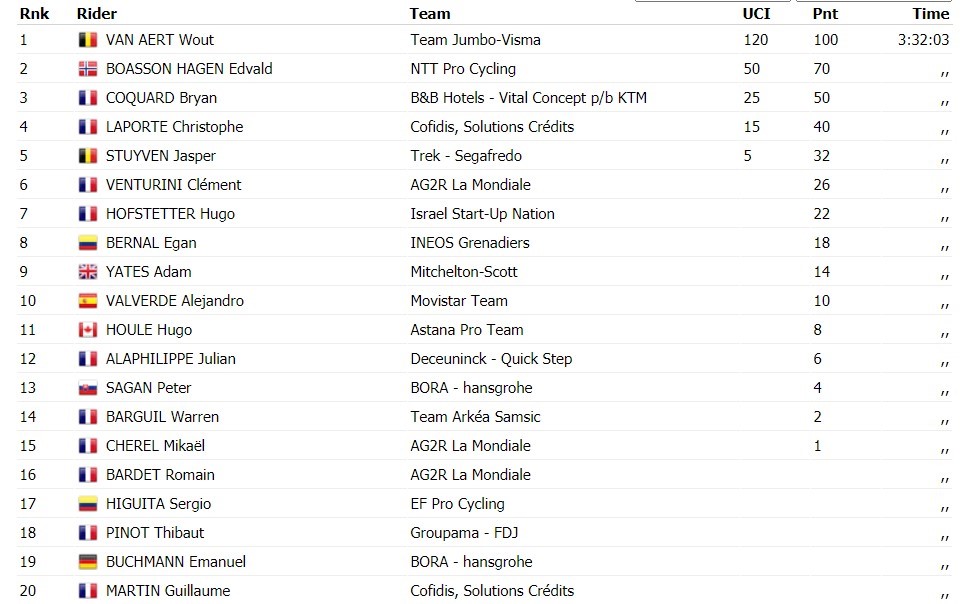965x604 pixels.
Task: Click the Norwegian flag beside BOASSON HAGEN Edvald
Action: 88,69
